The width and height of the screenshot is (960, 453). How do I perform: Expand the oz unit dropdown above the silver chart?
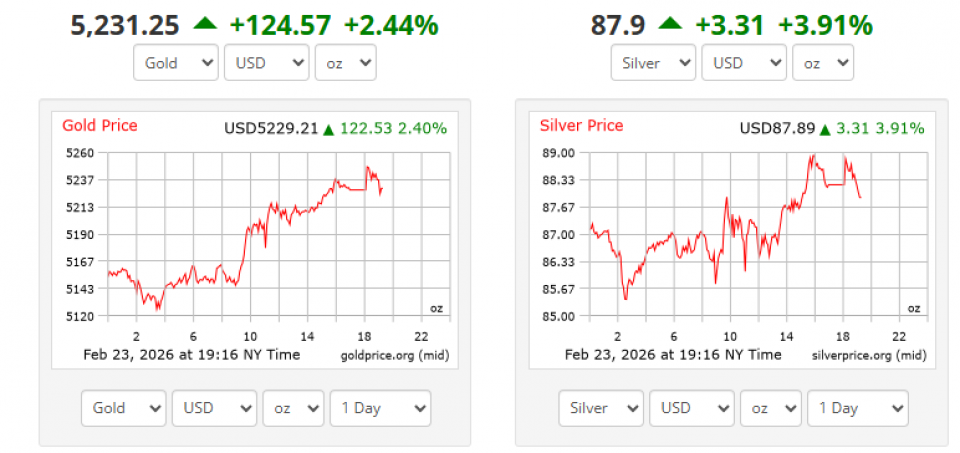click(x=823, y=63)
